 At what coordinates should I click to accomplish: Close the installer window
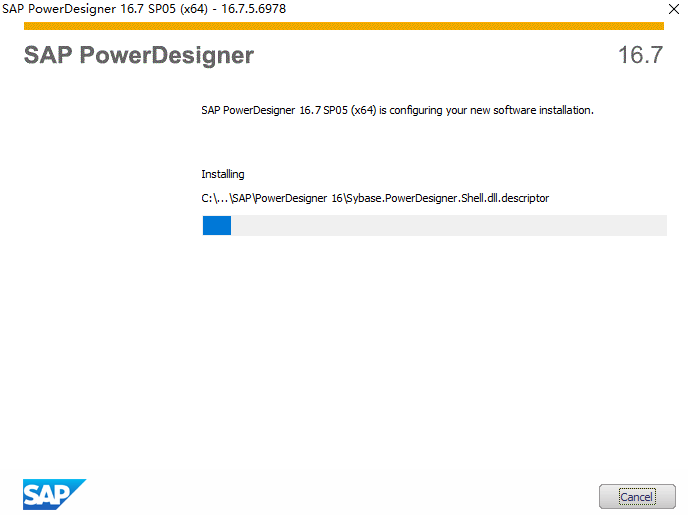pyautogui.click(x=674, y=9)
